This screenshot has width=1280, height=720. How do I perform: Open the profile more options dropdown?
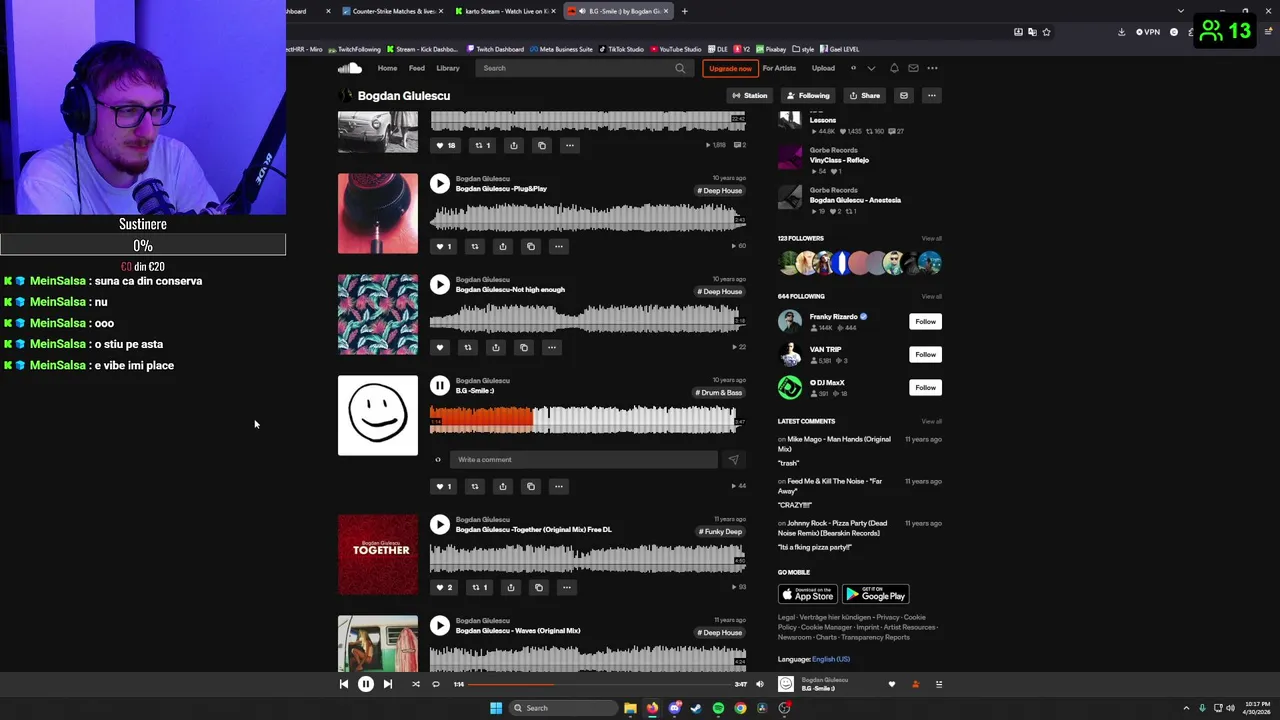point(931,96)
